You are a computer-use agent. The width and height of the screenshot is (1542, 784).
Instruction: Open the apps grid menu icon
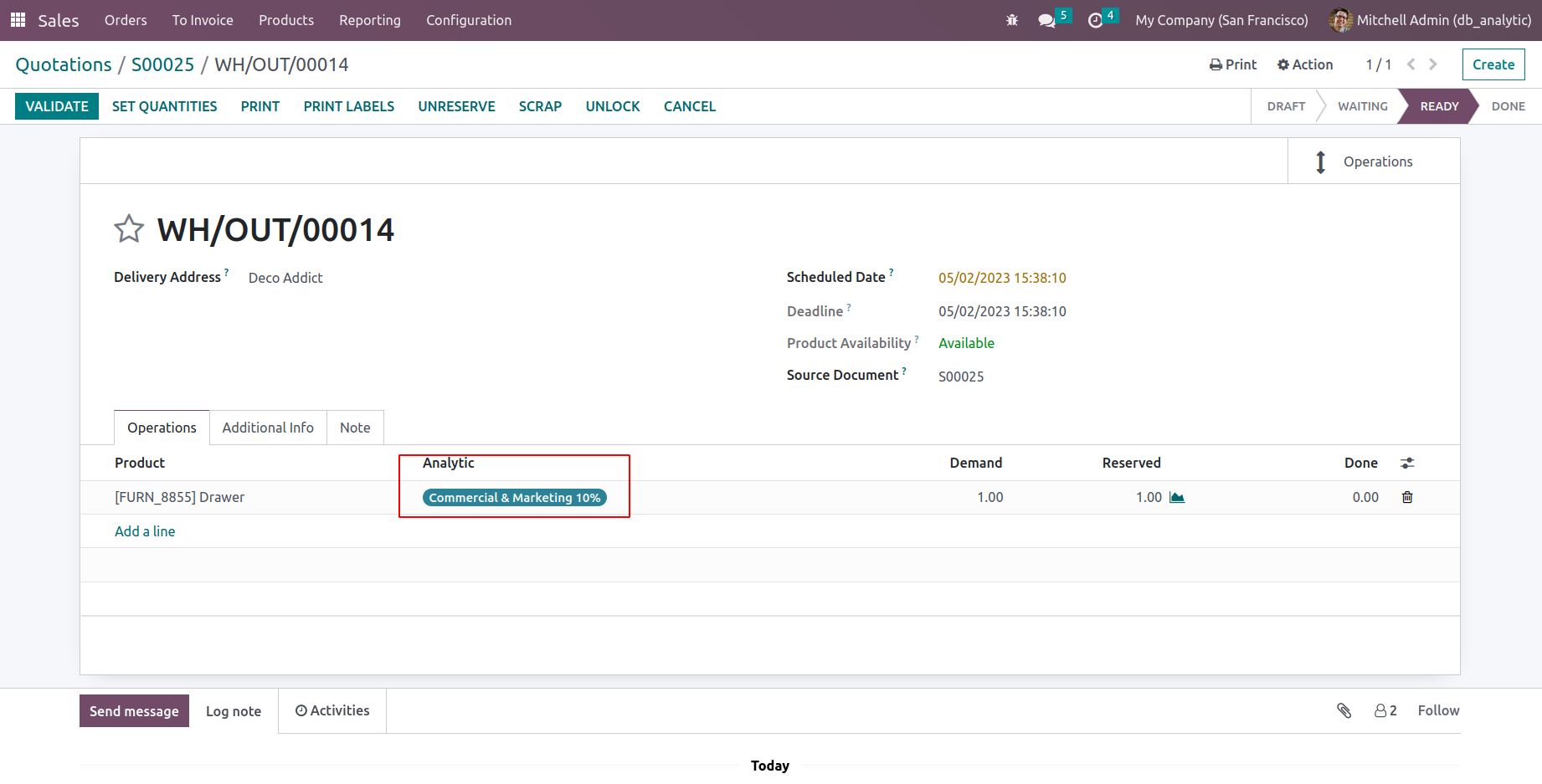click(x=18, y=20)
